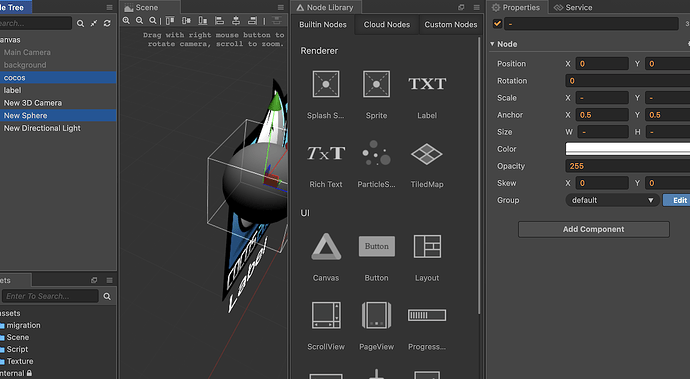The height and width of the screenshot is (379, 690).
Task: Zoom in using the Scene magnifier plus icon
Action: point(126,20)
